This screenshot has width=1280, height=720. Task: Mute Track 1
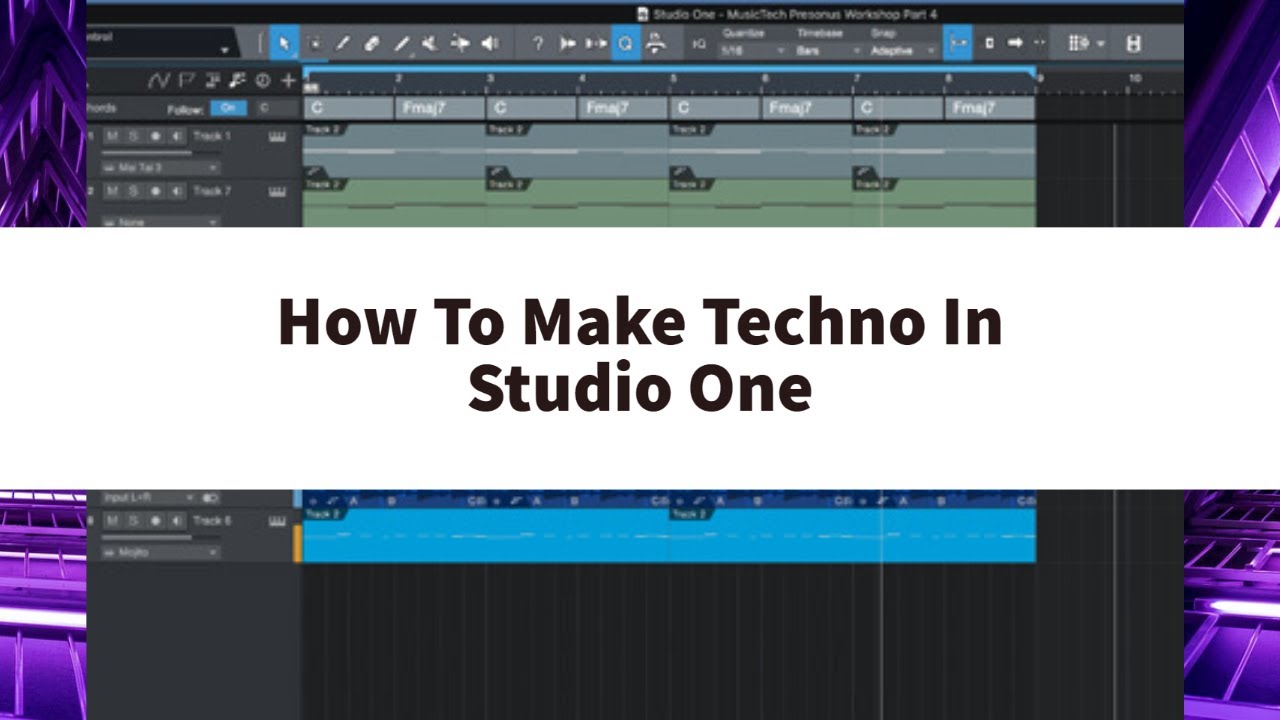coord(112,136)
